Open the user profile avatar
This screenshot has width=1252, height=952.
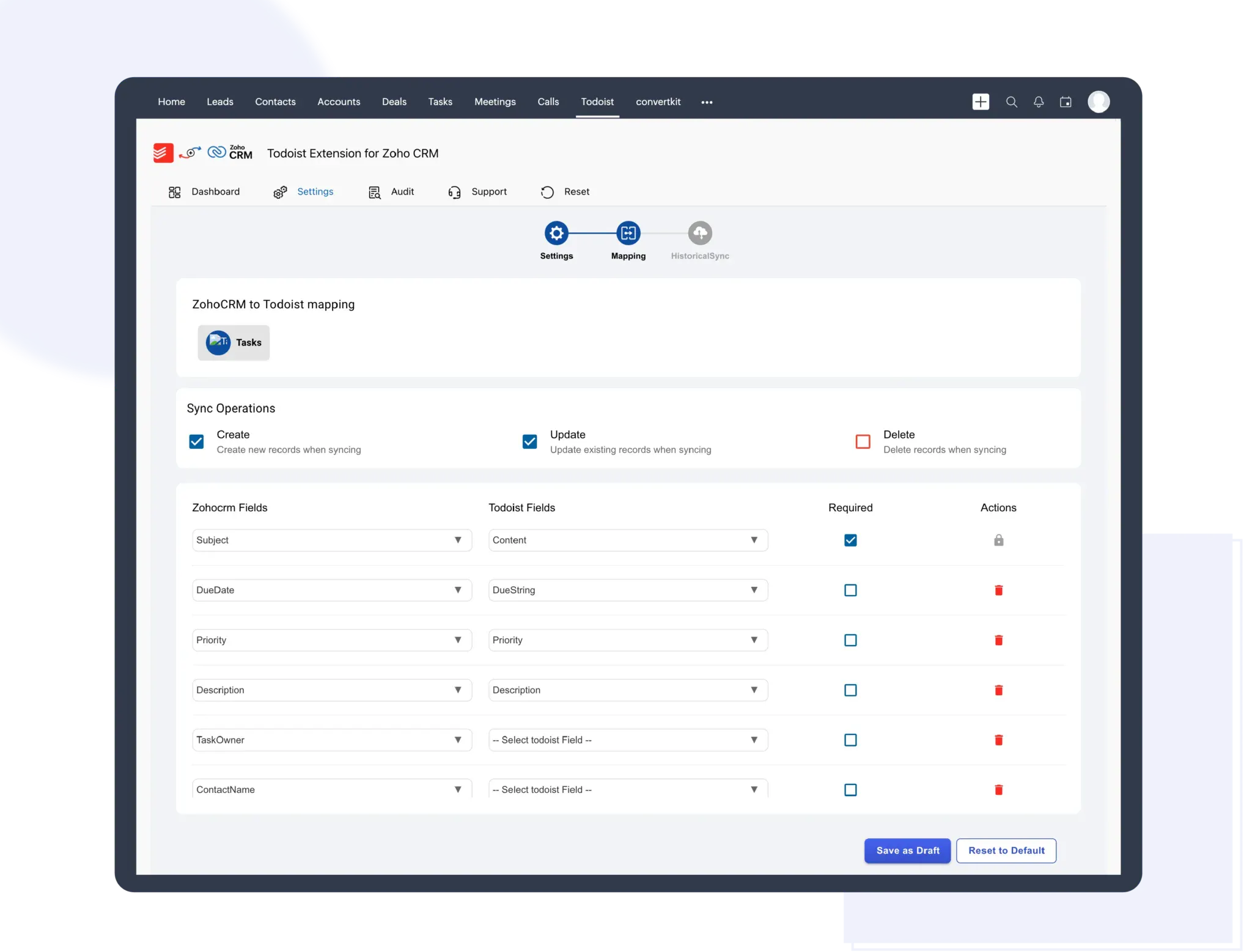pos(1099,101)
